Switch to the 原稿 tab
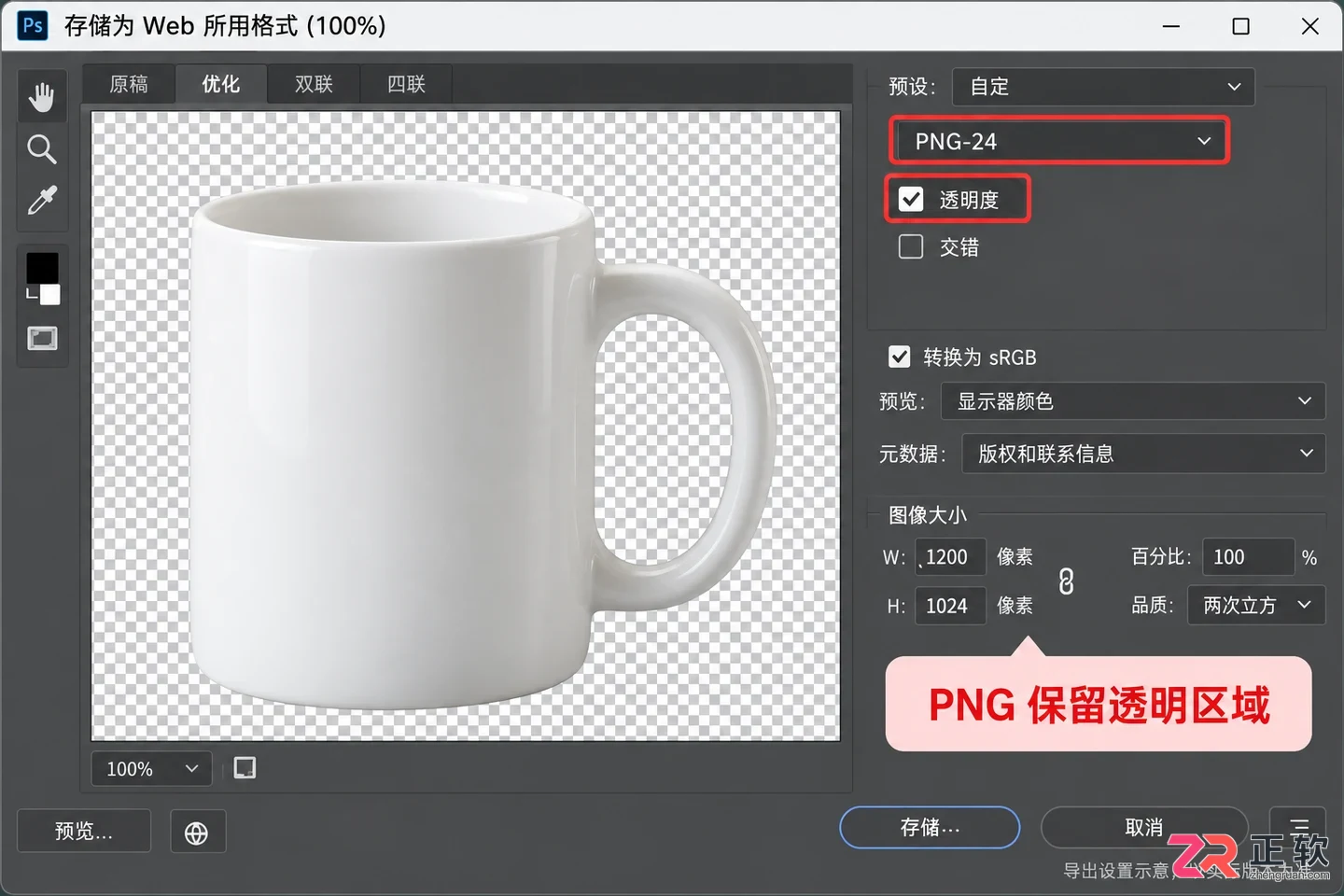Screen dimensions: 1344x896 click(129, 84)
